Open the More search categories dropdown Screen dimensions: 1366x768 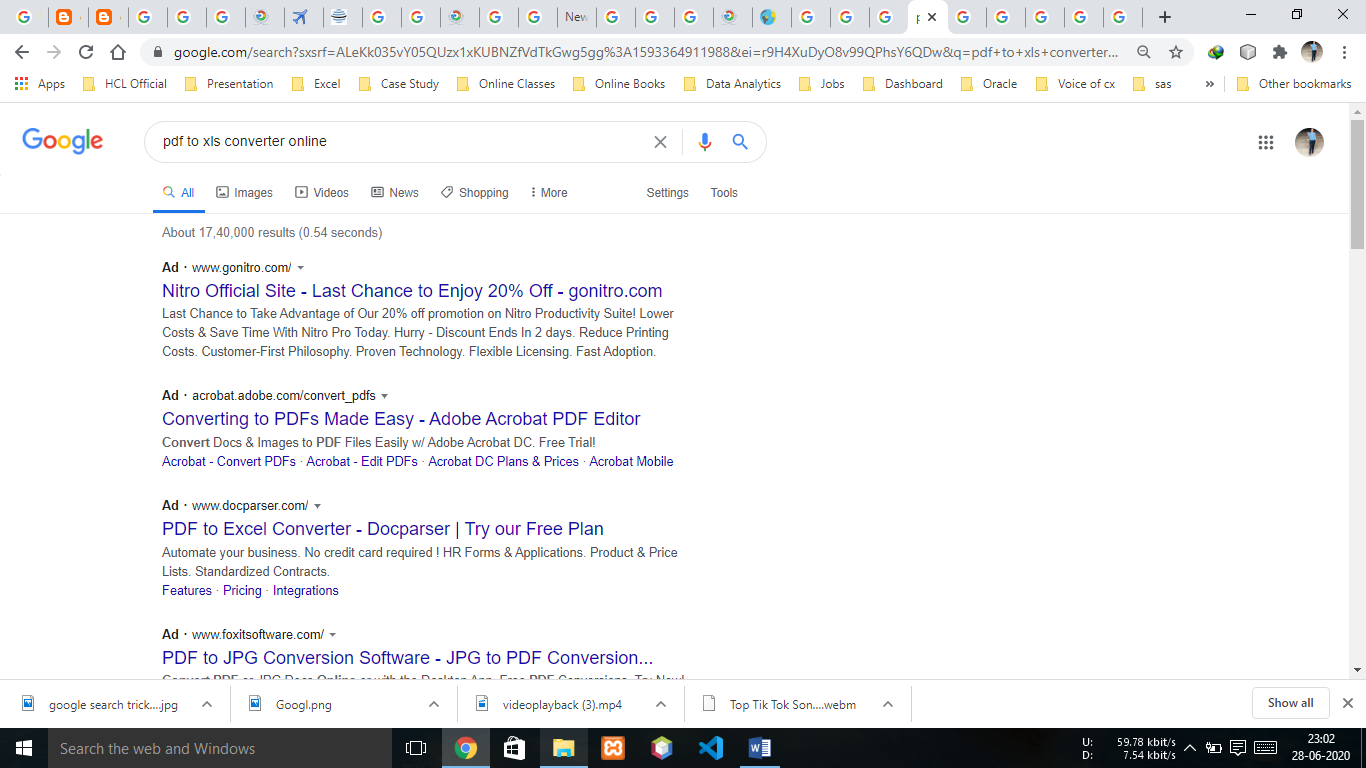[548, 192]
